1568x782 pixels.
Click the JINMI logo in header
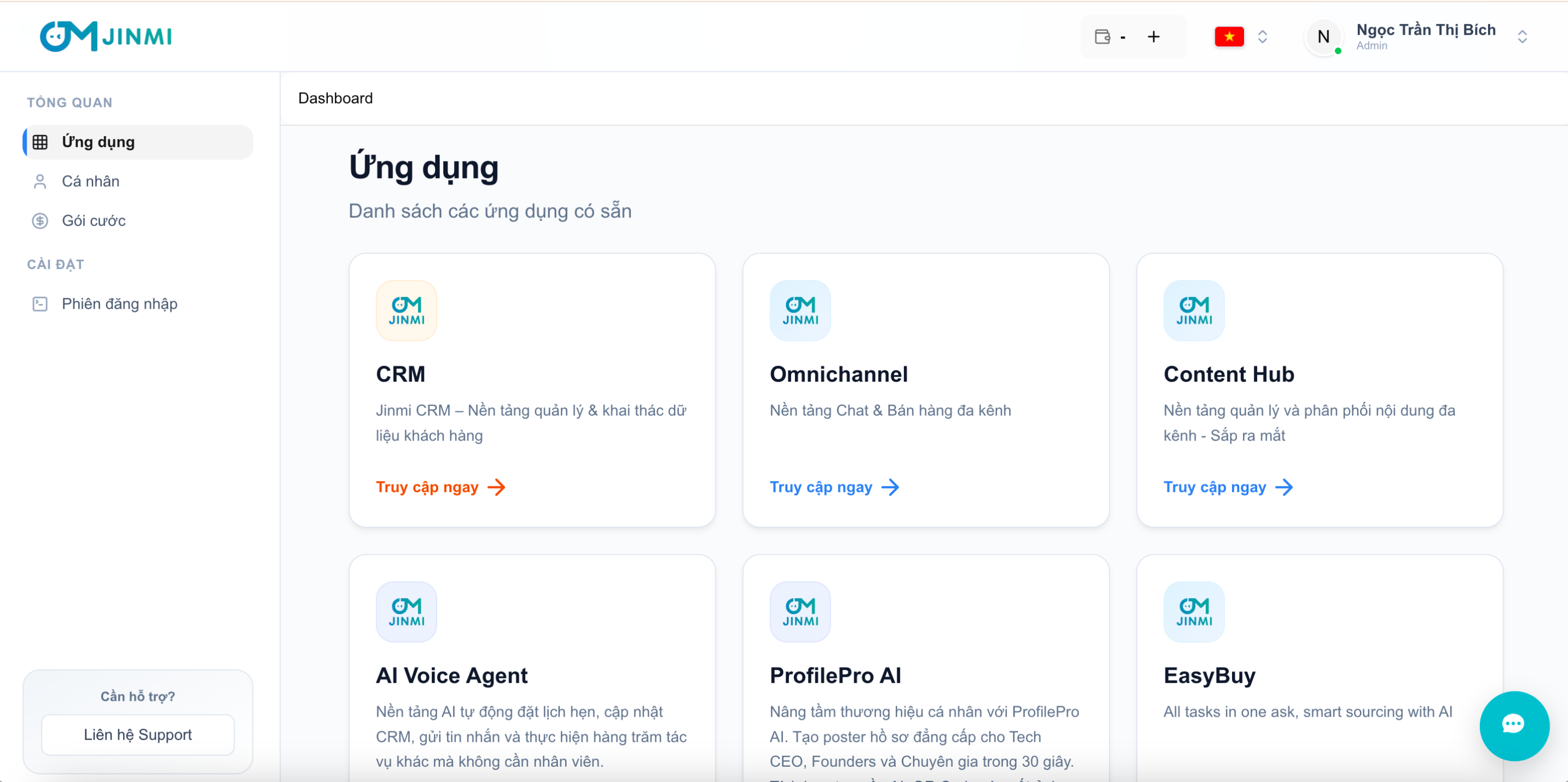tap(106, 36)
